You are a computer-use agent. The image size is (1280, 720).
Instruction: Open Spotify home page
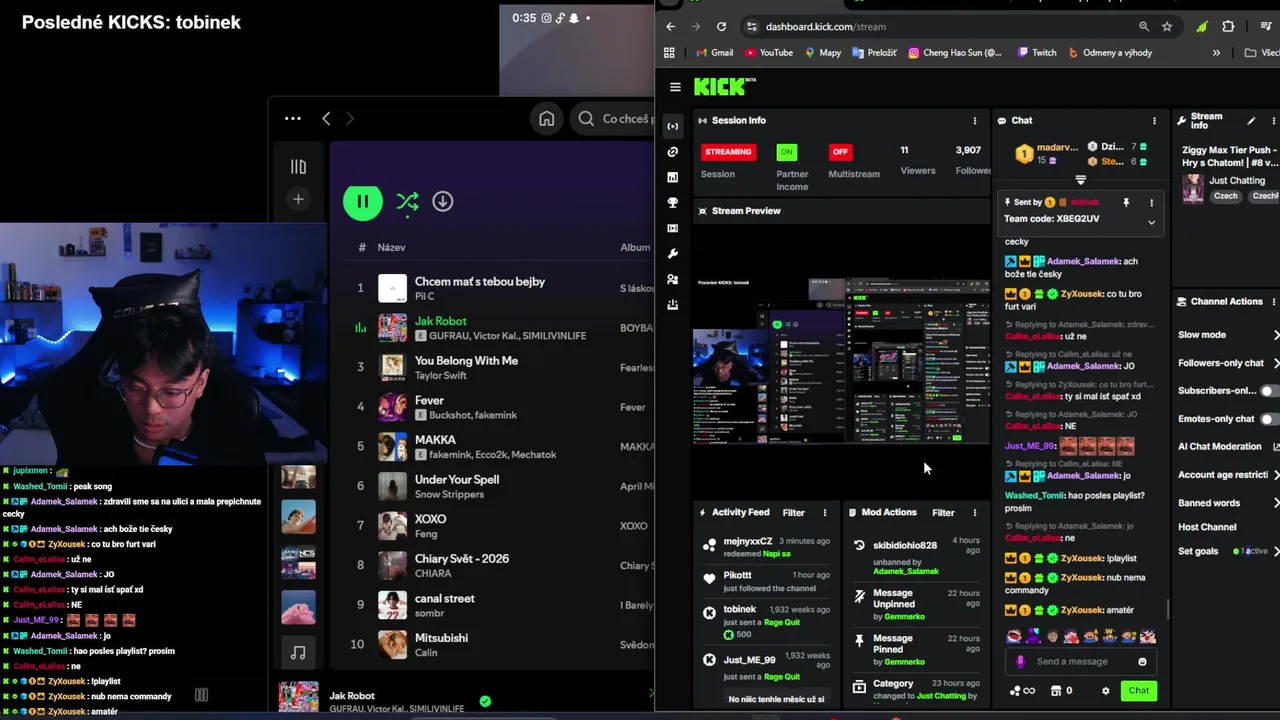546,119
